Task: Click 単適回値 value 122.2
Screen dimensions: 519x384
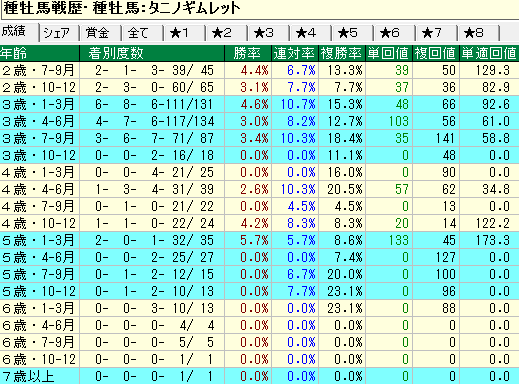Action: tap(493, 223)
